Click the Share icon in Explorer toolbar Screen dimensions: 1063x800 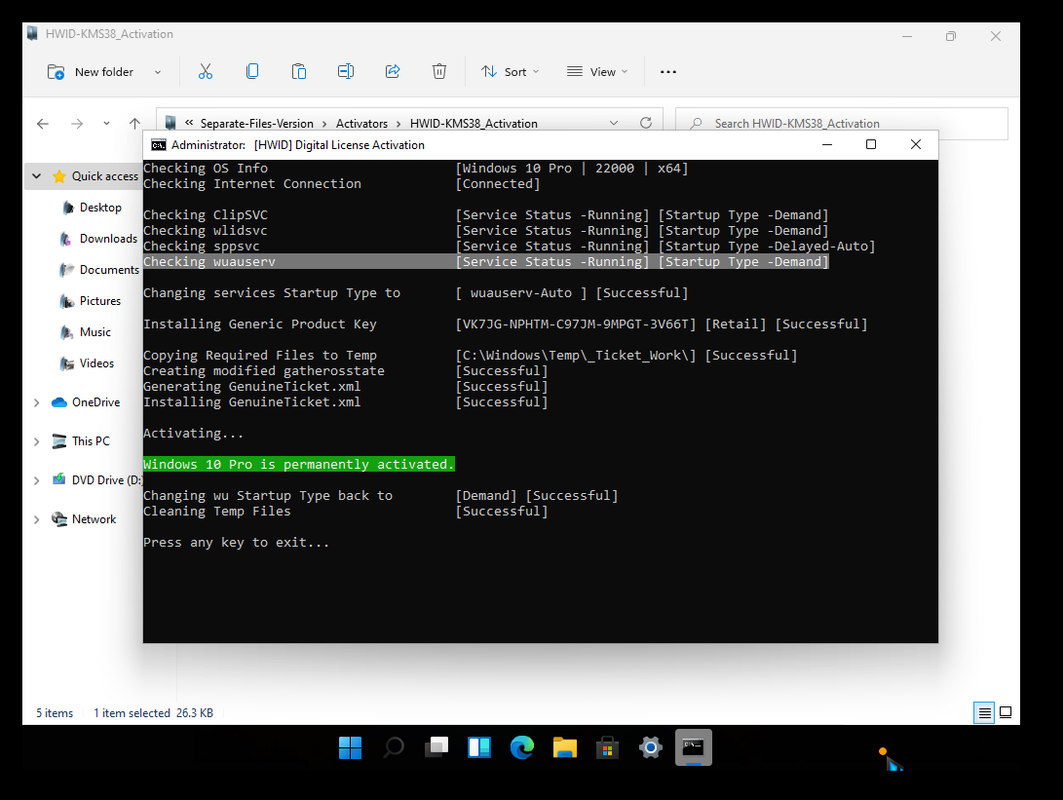393,71
